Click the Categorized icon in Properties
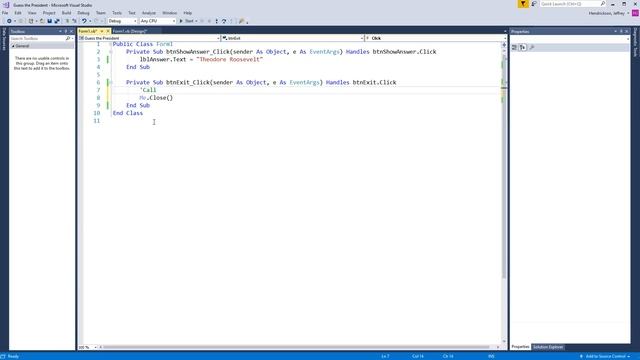This screenshot has height=360, width=640. (515, 48)
